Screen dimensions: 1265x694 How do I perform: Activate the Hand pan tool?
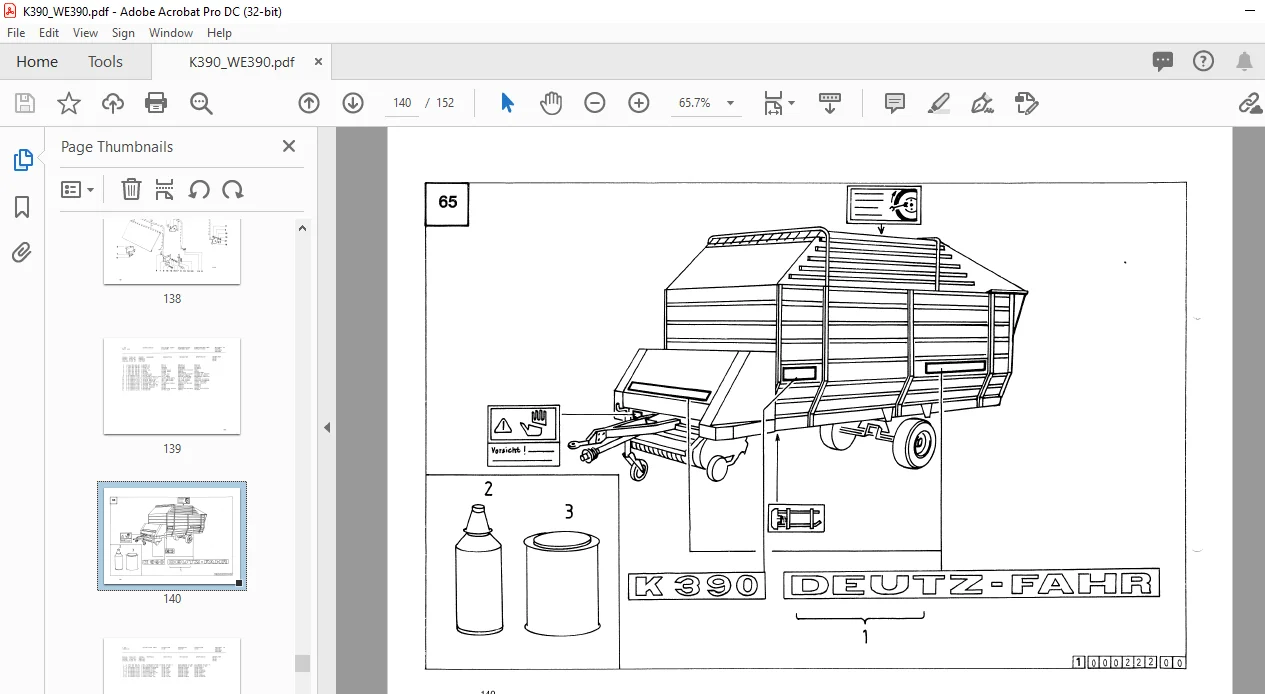point(551,103)
